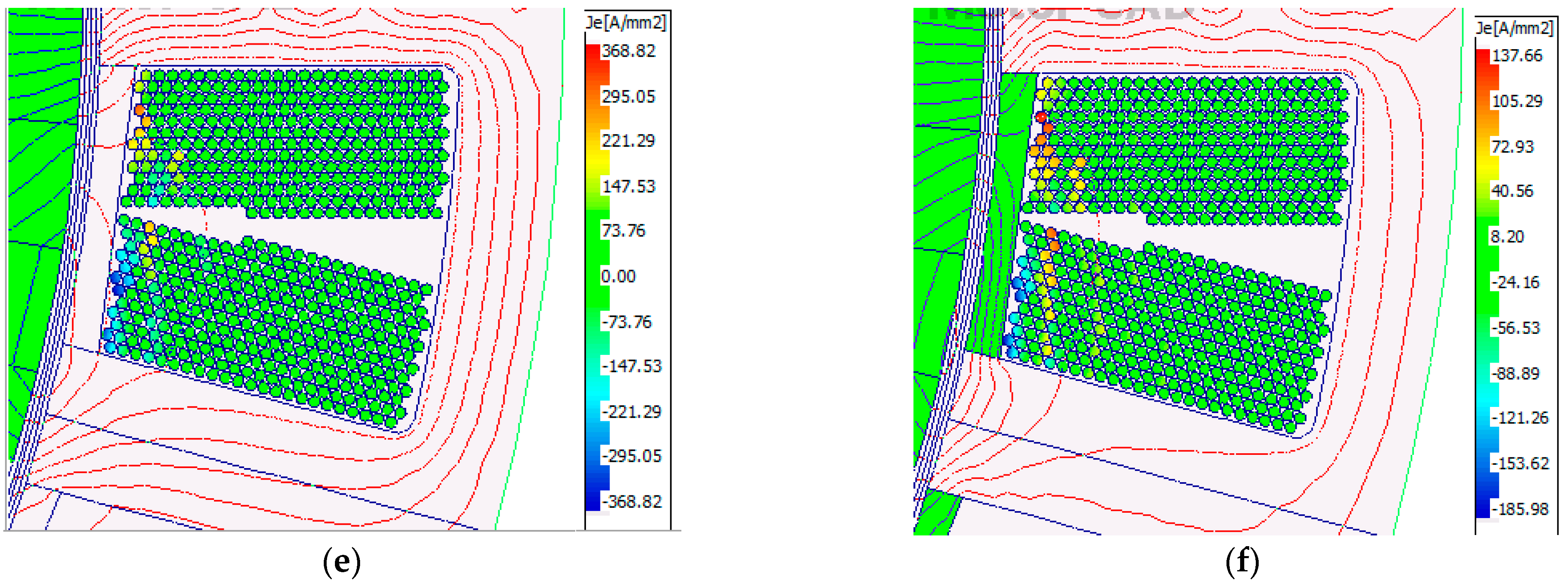Click the Je[A/mm2] title of left legend
This screenshot has width=1568, height=585.
pos(626,23)
